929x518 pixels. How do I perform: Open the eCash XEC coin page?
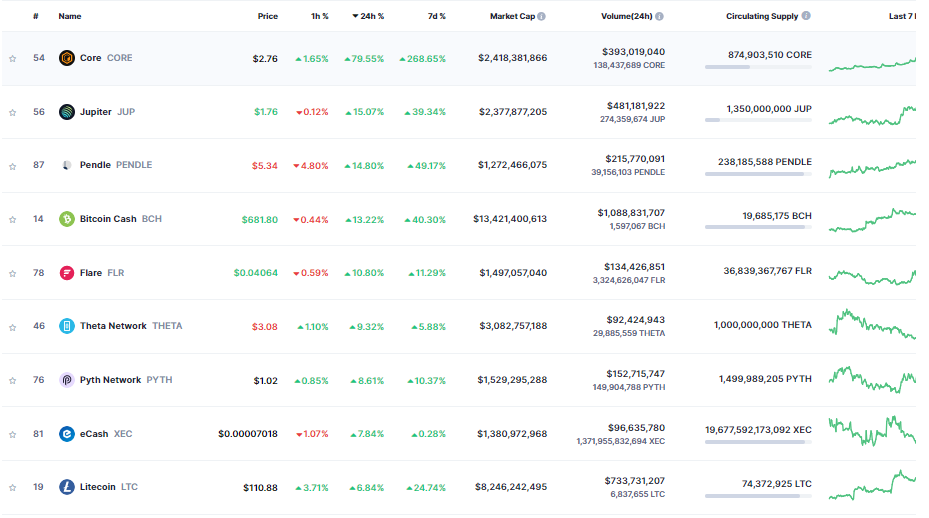(x=106, y=434)
